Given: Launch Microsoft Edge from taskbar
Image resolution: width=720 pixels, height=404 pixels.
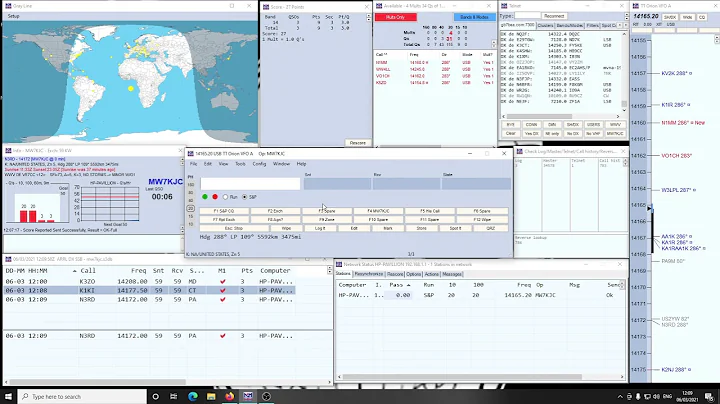Looking at the screenshot, I should click(192, 396).
